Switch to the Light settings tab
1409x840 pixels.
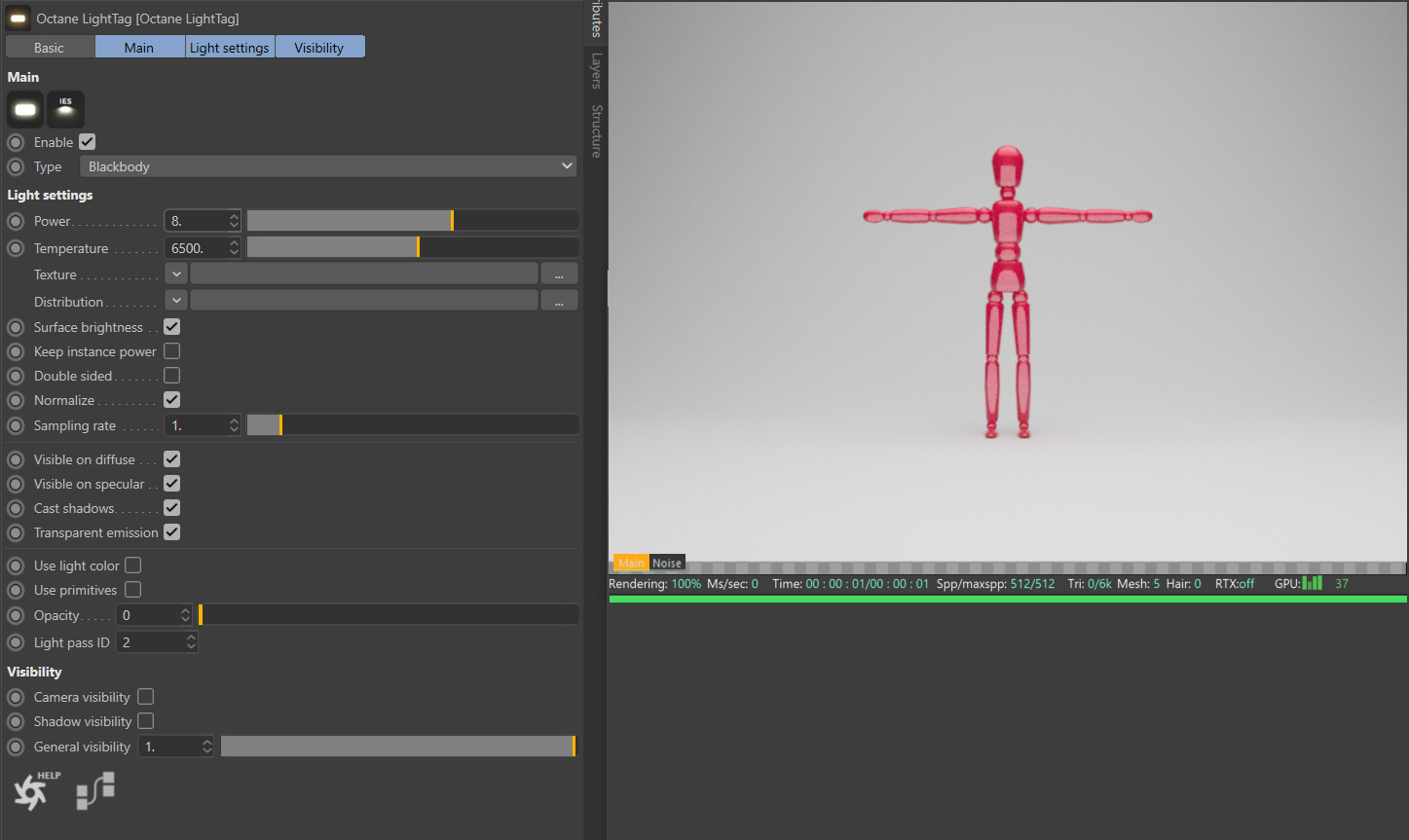(x=230, y=48)
